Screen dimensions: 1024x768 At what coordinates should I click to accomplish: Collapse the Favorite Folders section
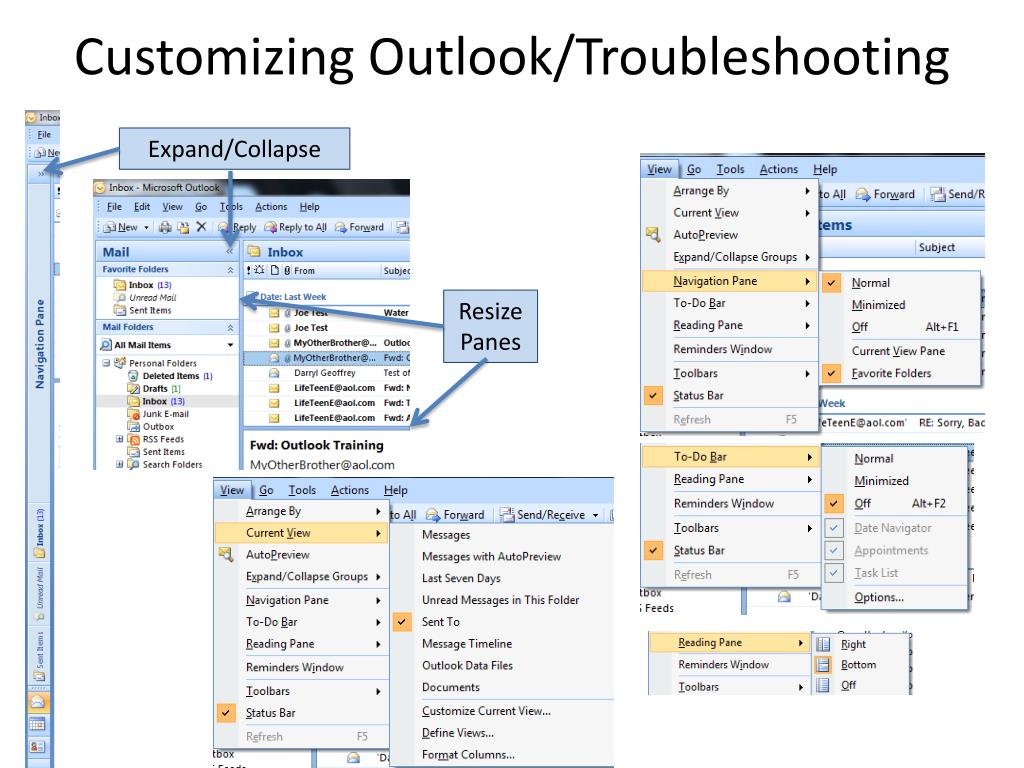point(231,270)
